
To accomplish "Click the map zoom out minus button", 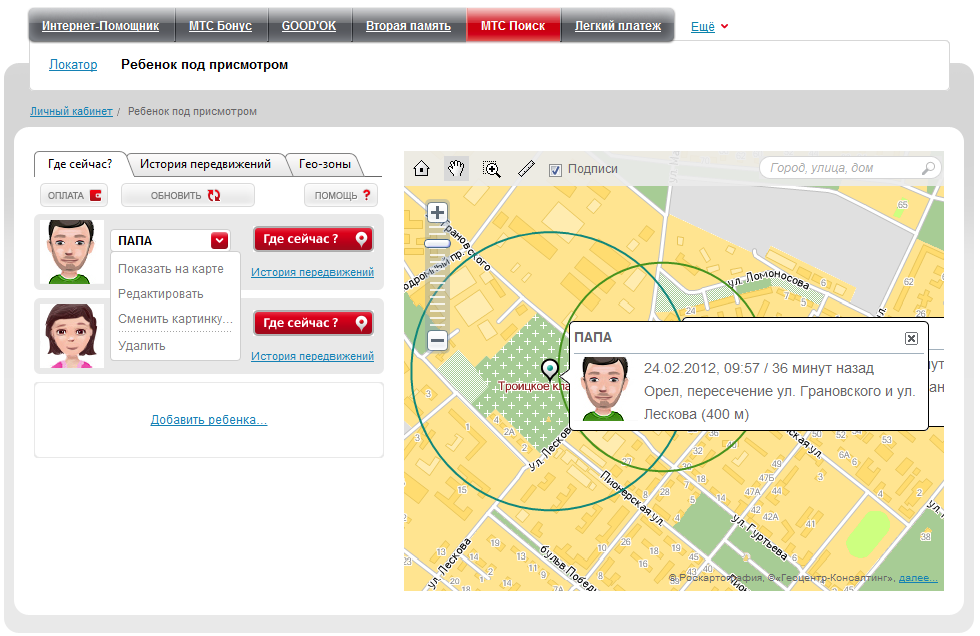I will click(438, 340).
